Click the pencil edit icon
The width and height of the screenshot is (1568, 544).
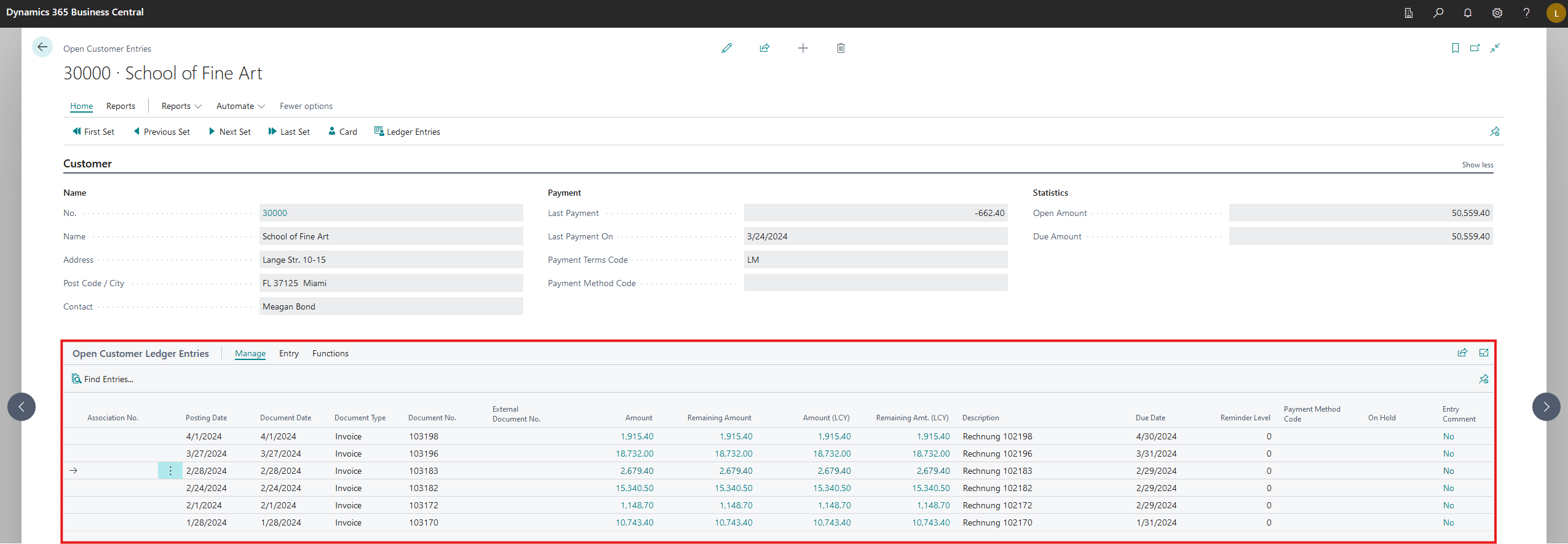click(727, 48)
